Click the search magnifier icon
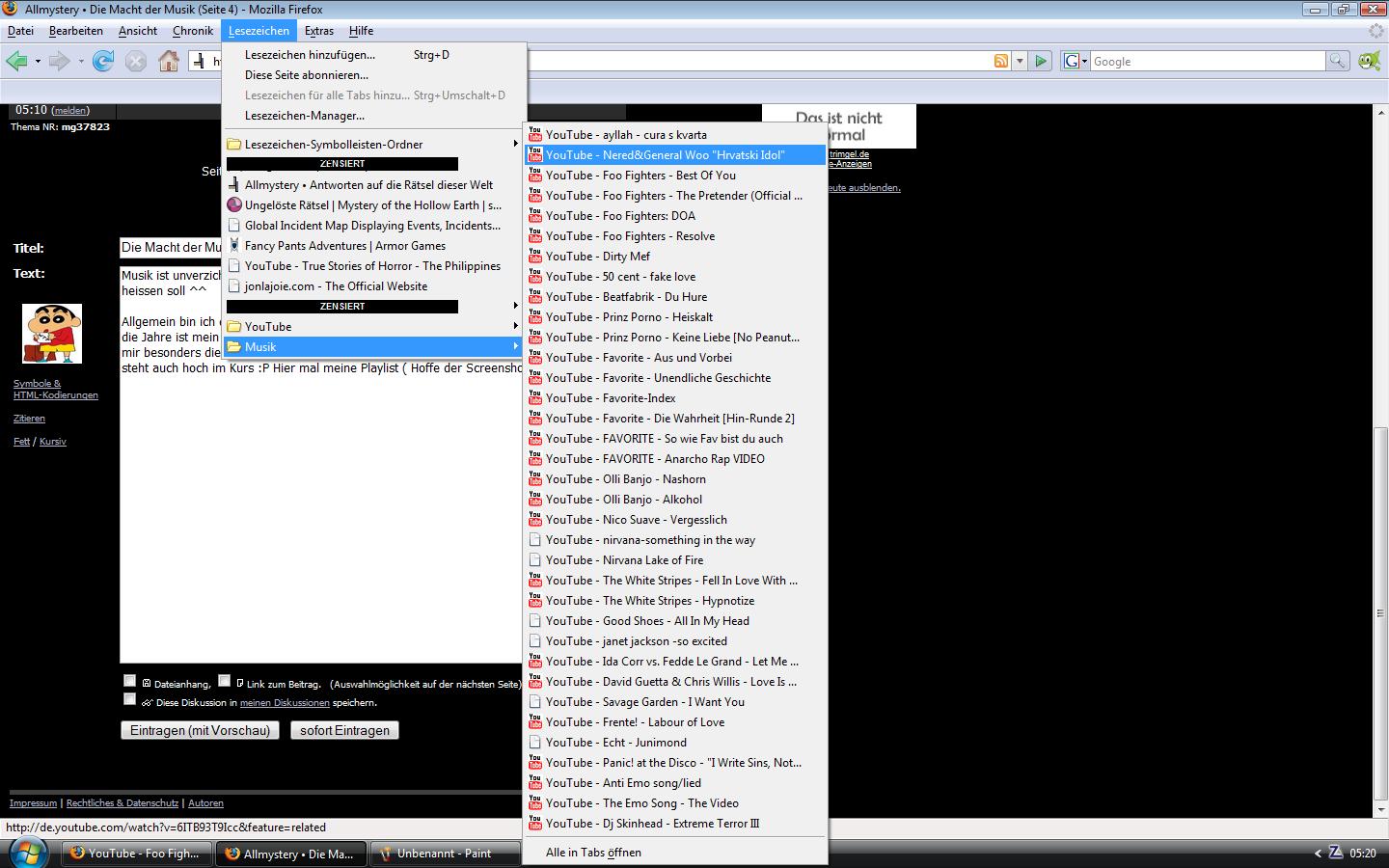 point(1337,61)
